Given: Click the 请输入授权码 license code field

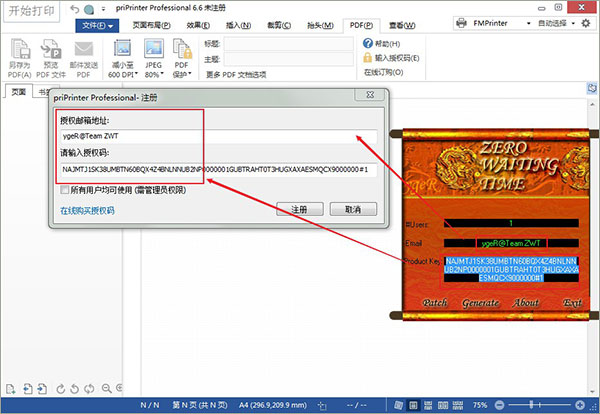Looking at the screenshot, I should coord(219,169).
